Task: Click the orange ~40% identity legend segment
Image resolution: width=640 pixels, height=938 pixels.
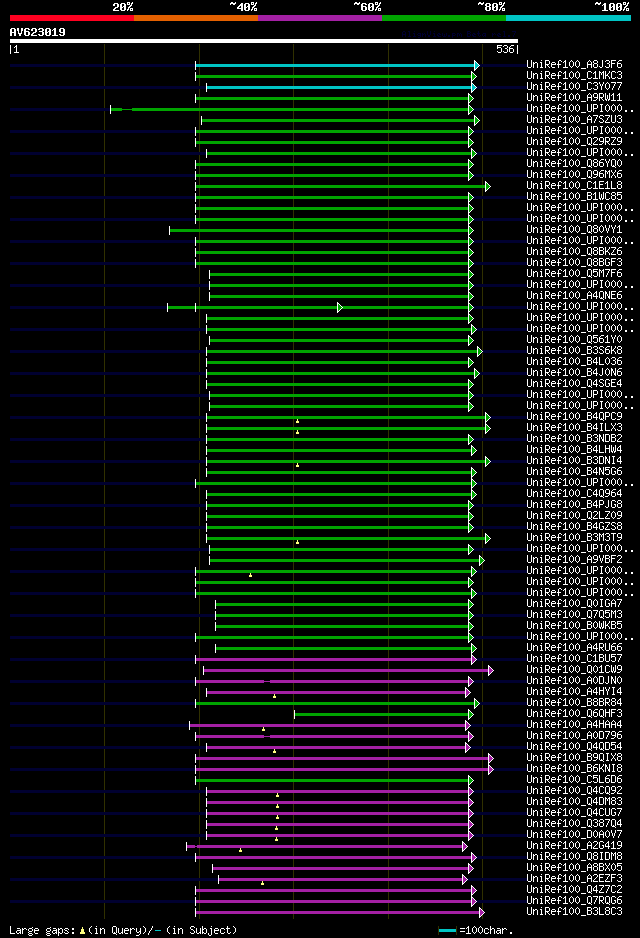Action: (x=196, y=18)
